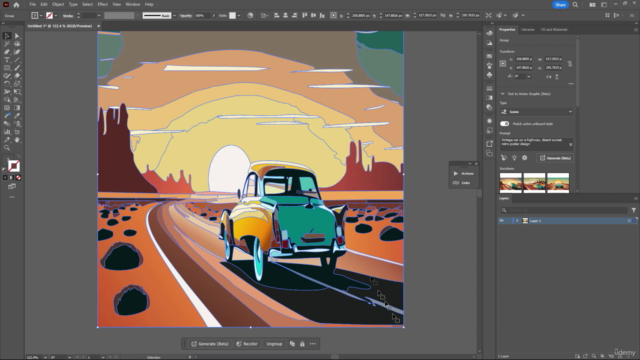This screenshot has width=640, height=360.
Task: Open the Effect menu
Action: (x=102, y=4)
